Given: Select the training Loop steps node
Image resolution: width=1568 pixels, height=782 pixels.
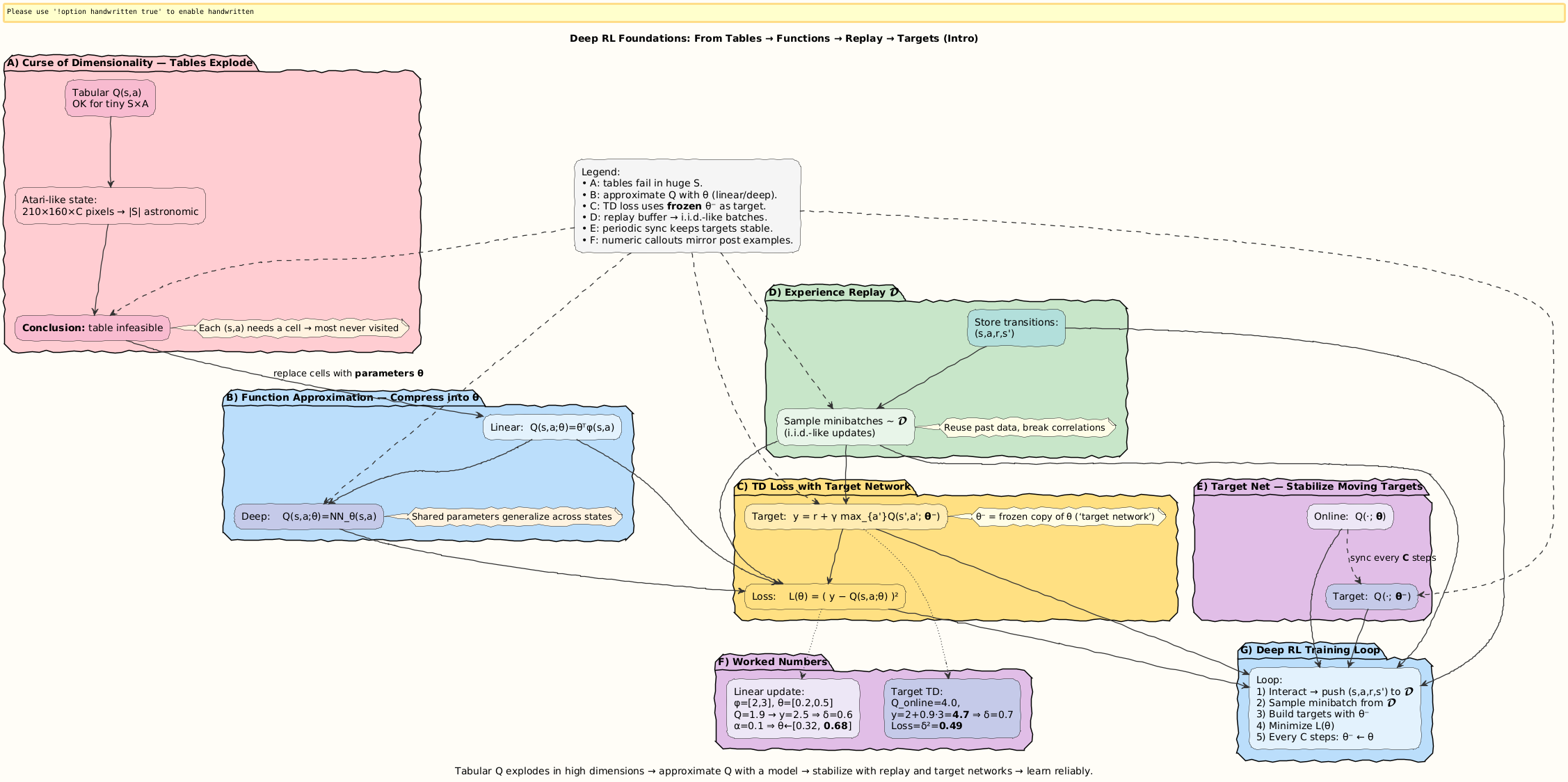Looking at the screenshot, I should 1334,709.
